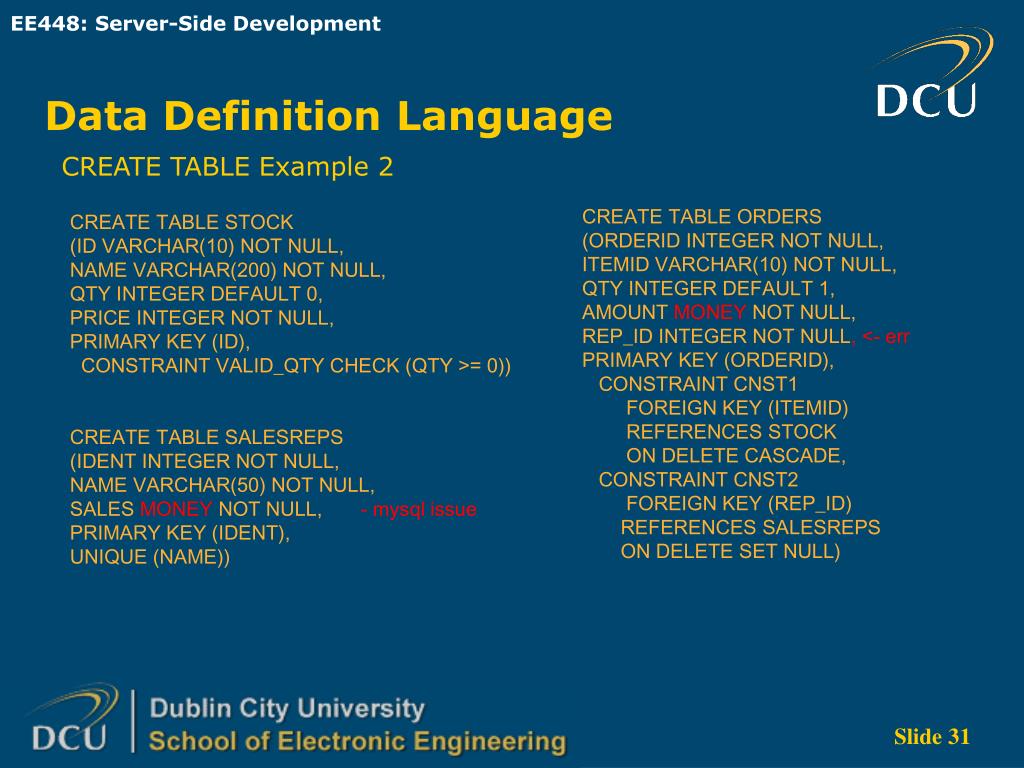Click the 'Slide 31' number label
Viewport: 1024px width, 768px height.
coord(931,737)
